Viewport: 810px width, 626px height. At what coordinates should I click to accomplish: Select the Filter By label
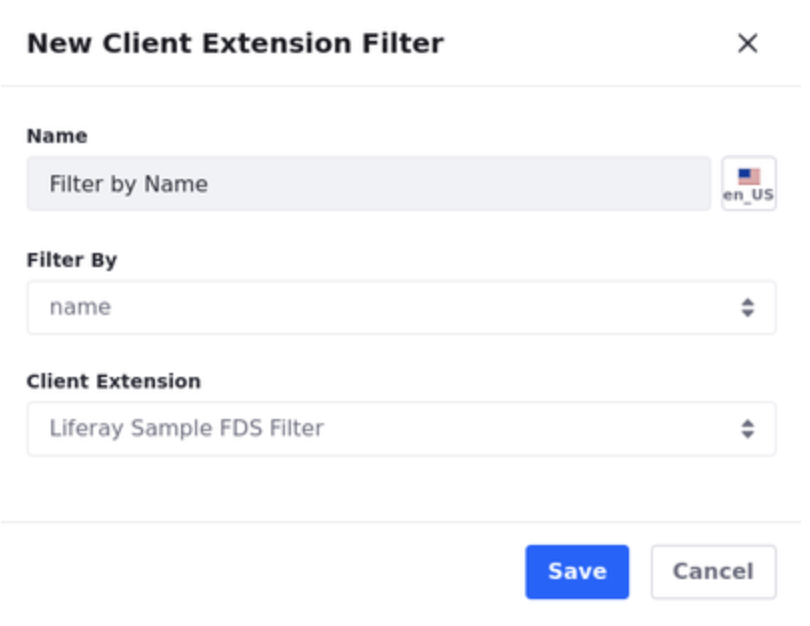point(72,260)
